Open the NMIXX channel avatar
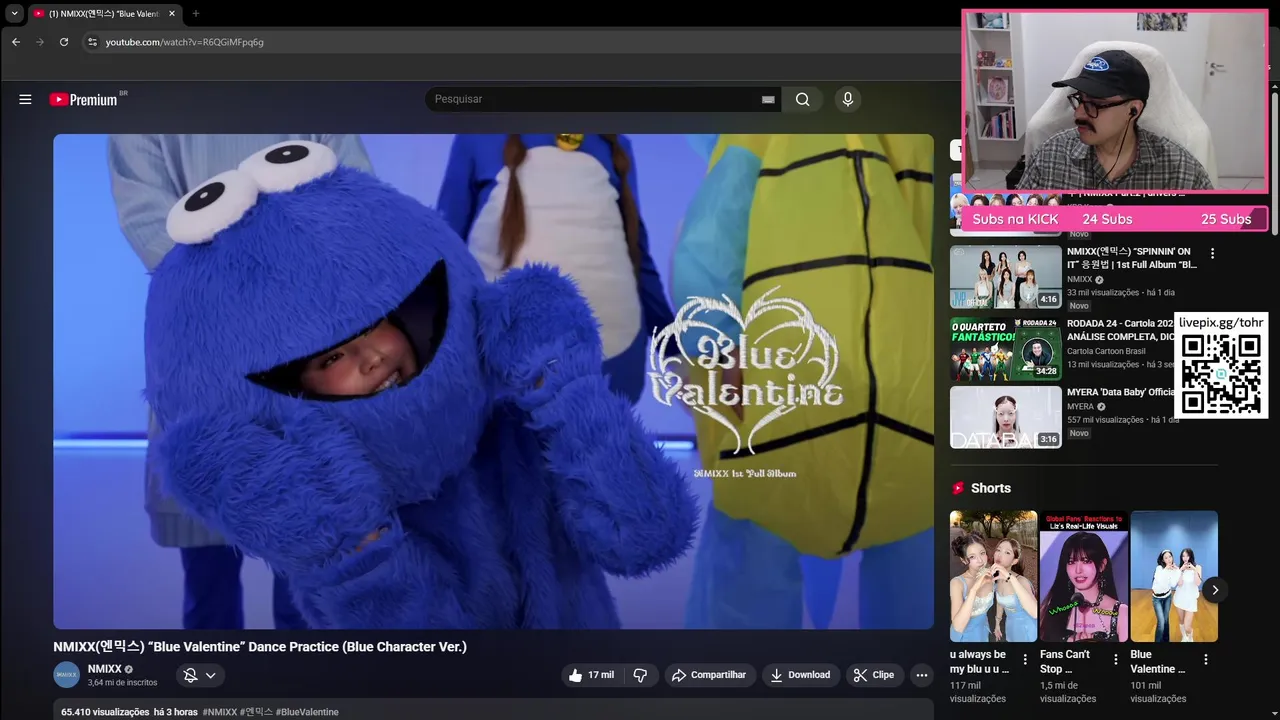 66,675
